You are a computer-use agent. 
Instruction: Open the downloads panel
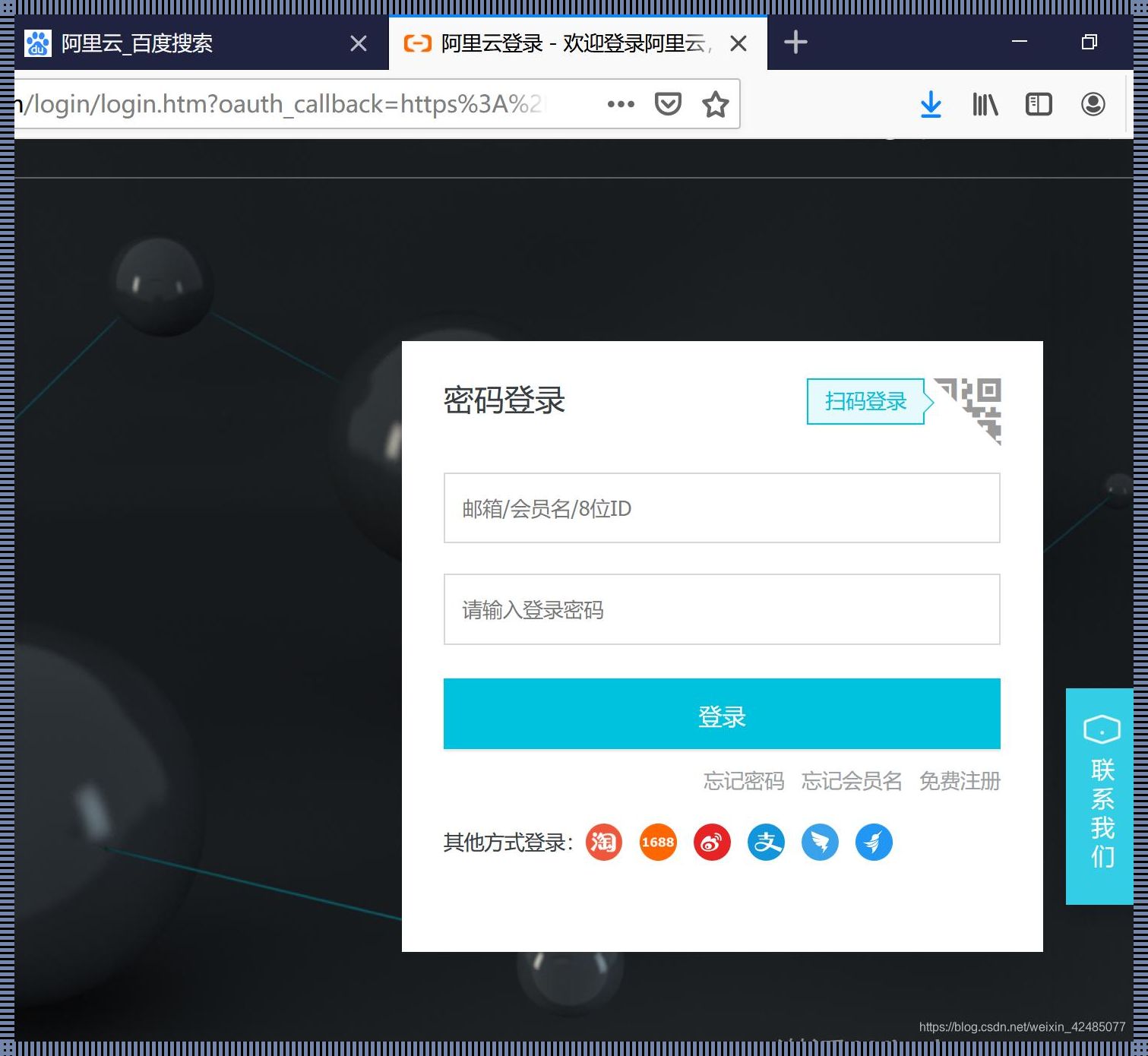pyautogui.click(x=931, y=104)
